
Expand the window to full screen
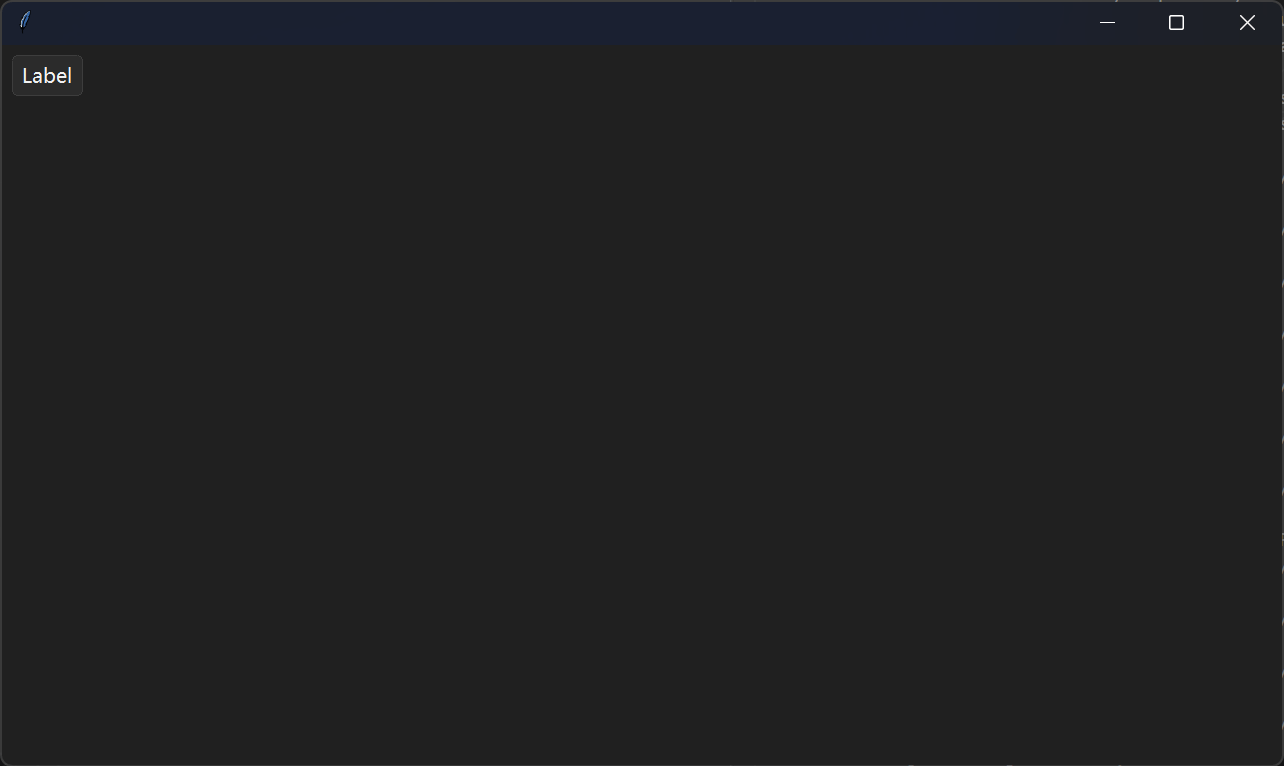click(1176, 22)
